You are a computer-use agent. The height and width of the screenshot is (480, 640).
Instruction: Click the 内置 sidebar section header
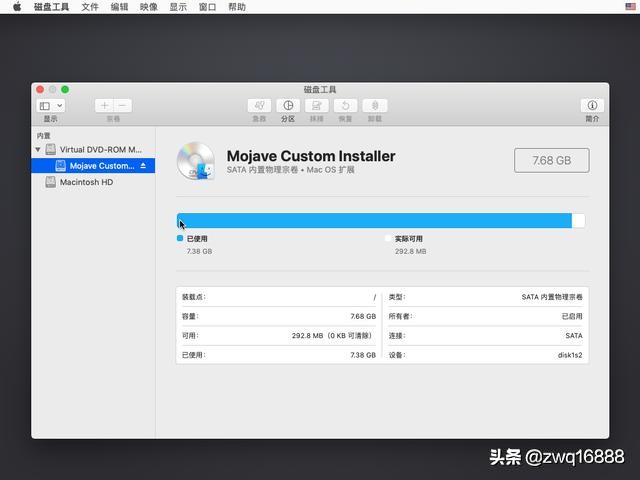[44, 136]
